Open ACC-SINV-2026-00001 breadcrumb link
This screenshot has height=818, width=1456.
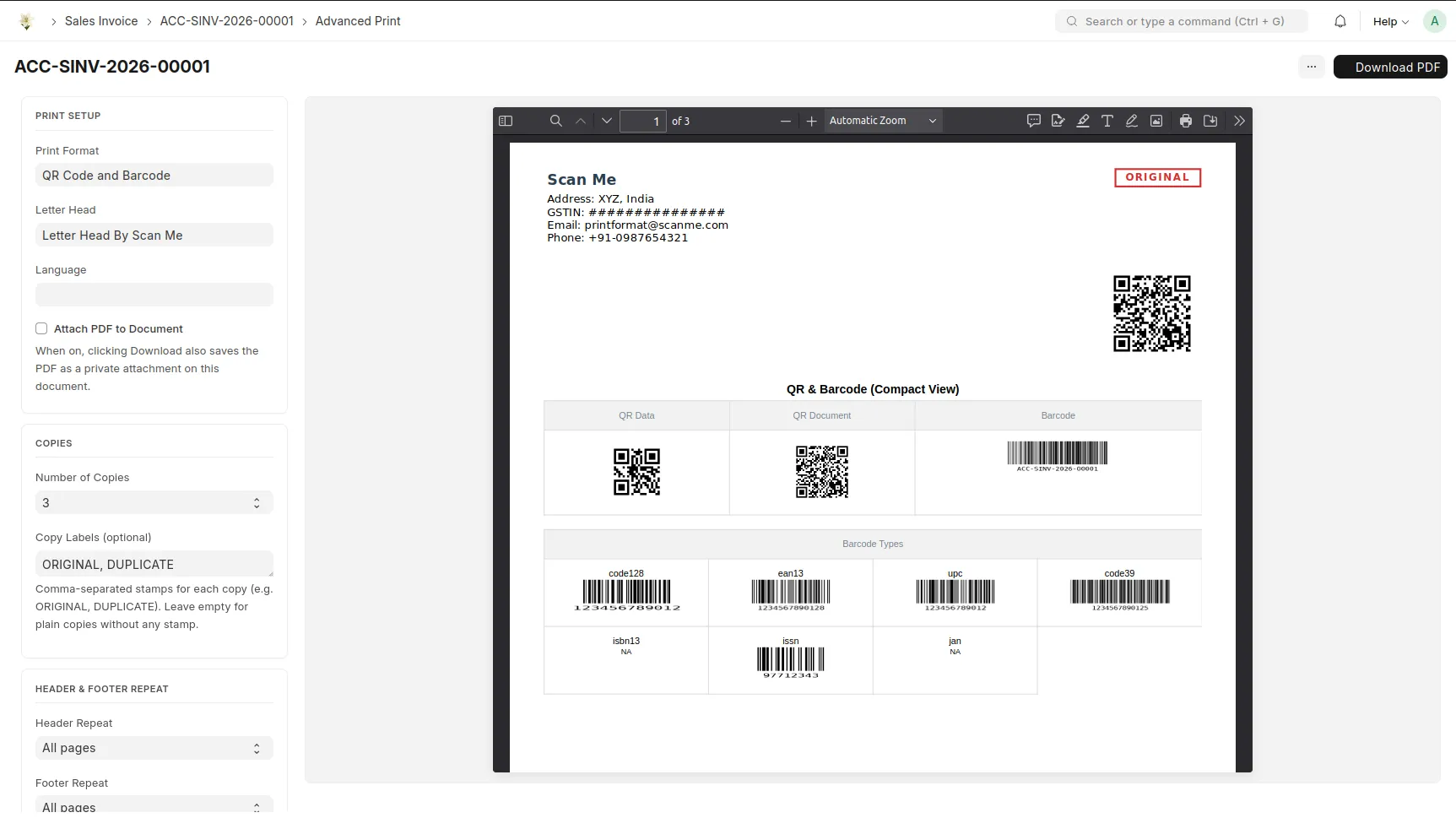[227, 21]
